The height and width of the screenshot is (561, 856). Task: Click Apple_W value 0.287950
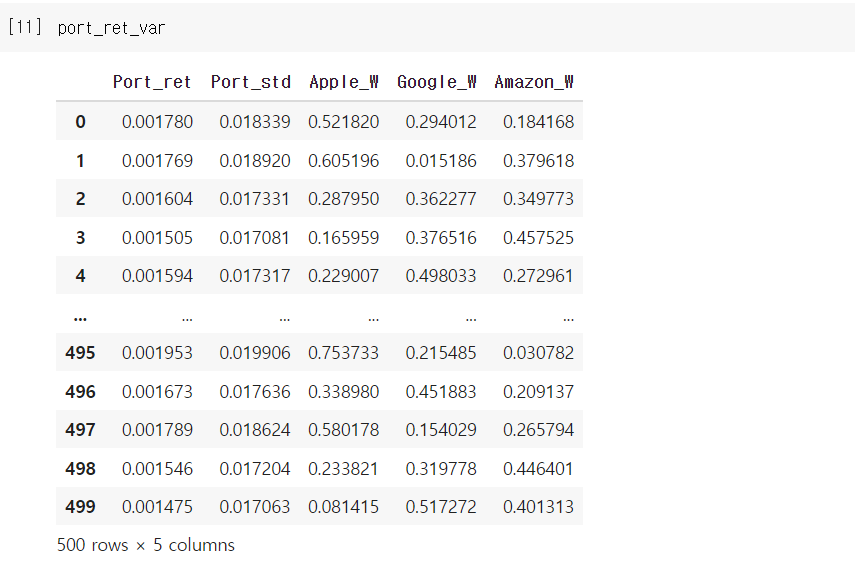(343, 199)
